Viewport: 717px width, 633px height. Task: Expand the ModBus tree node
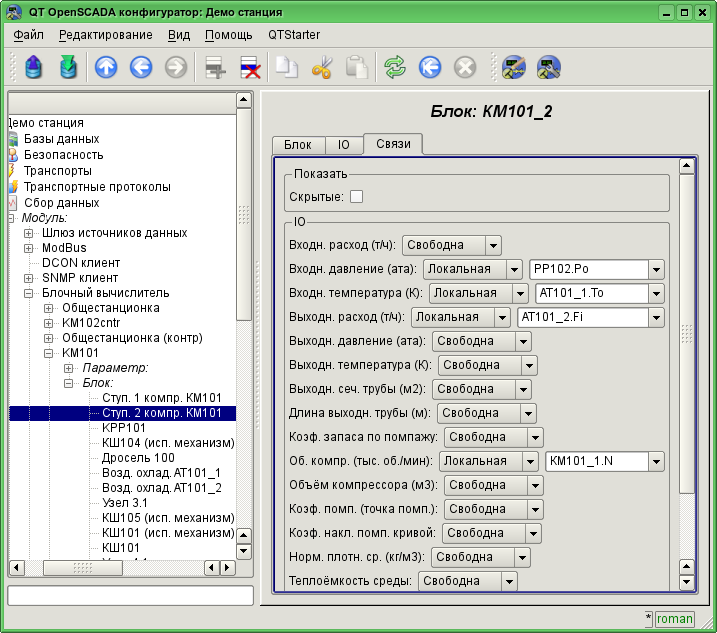[x=28, y=248]
